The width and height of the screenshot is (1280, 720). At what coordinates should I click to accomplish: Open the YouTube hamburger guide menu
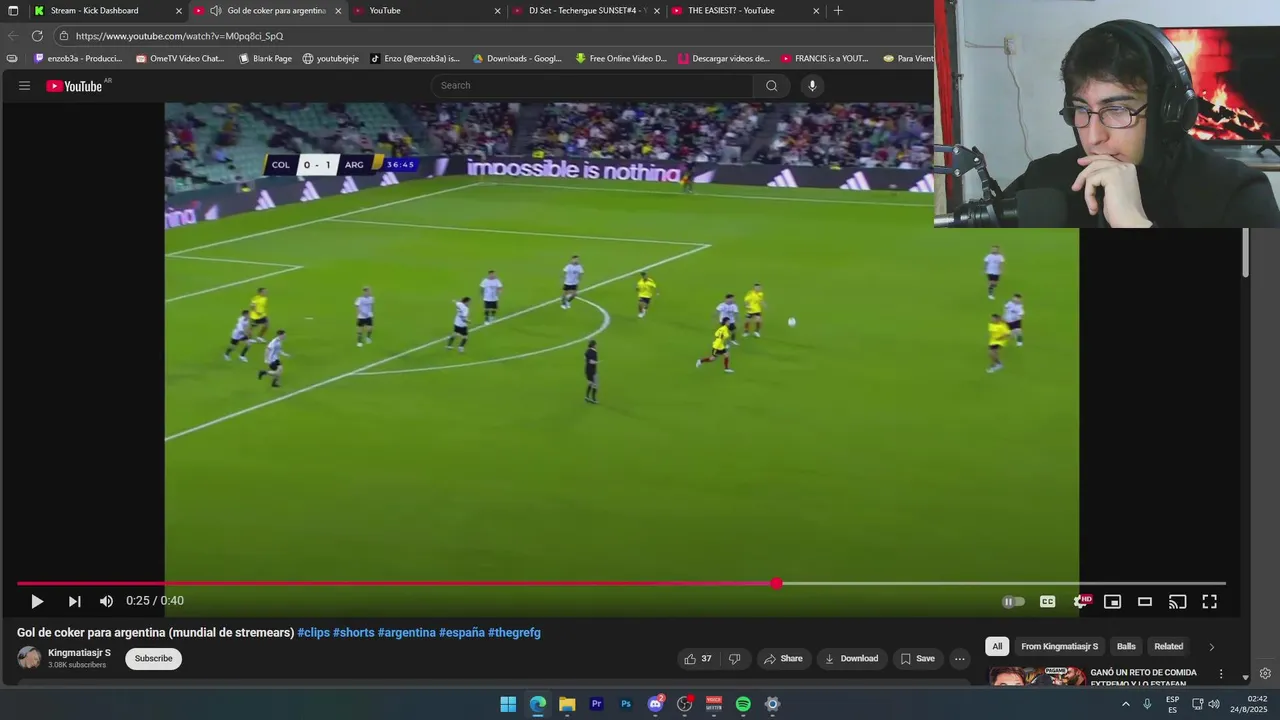[x=24, y=85]
